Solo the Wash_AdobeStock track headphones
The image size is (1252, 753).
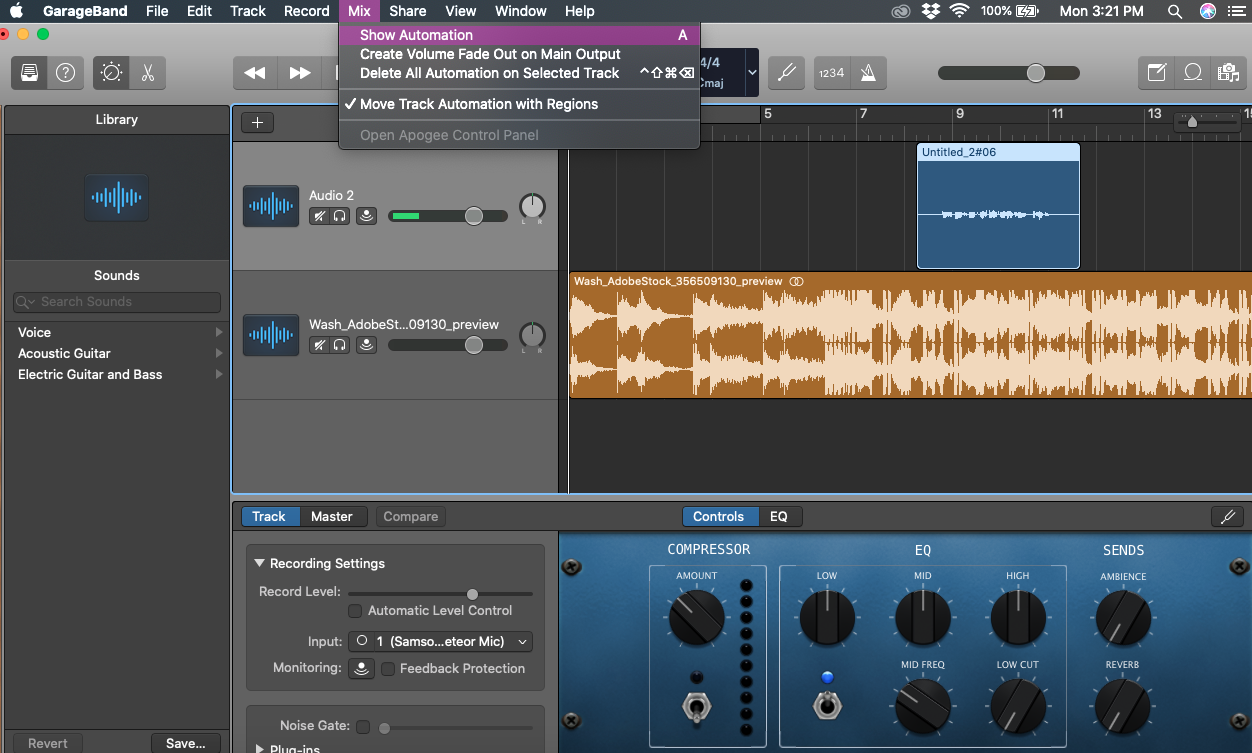point(340,345)
